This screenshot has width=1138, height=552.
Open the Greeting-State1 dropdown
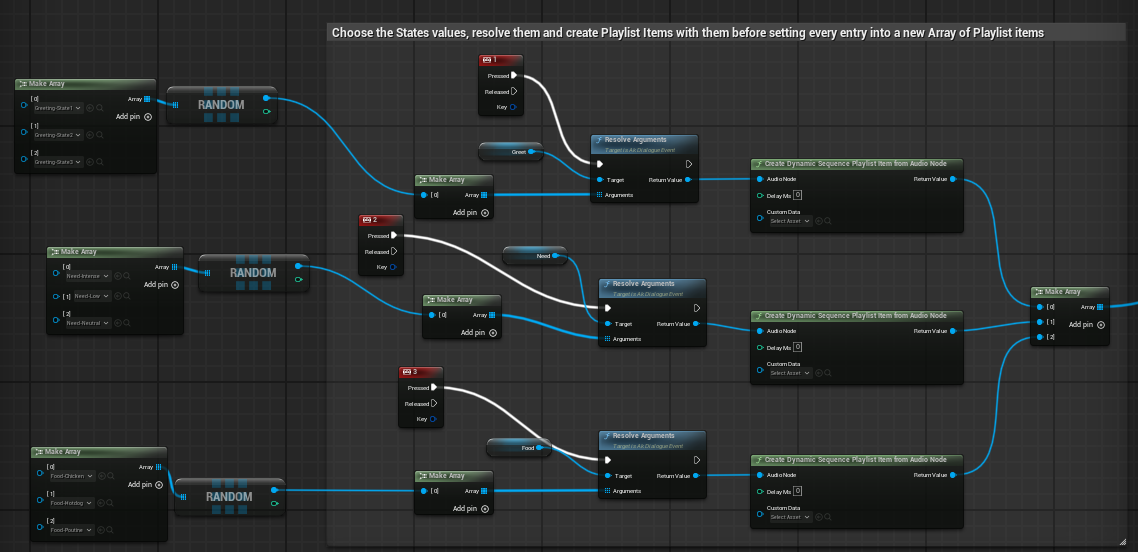click(x=59, y=108)
